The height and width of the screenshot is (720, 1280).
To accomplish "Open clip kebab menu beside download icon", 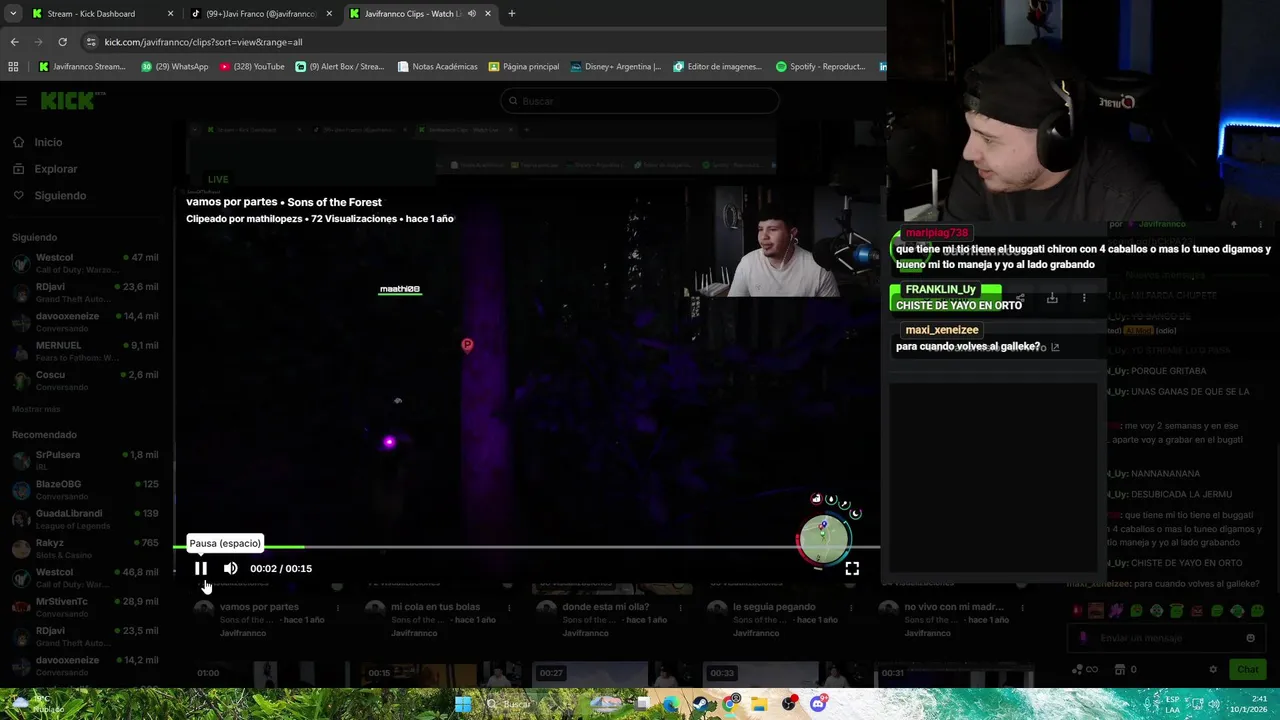I will [x=1084, y=298].
